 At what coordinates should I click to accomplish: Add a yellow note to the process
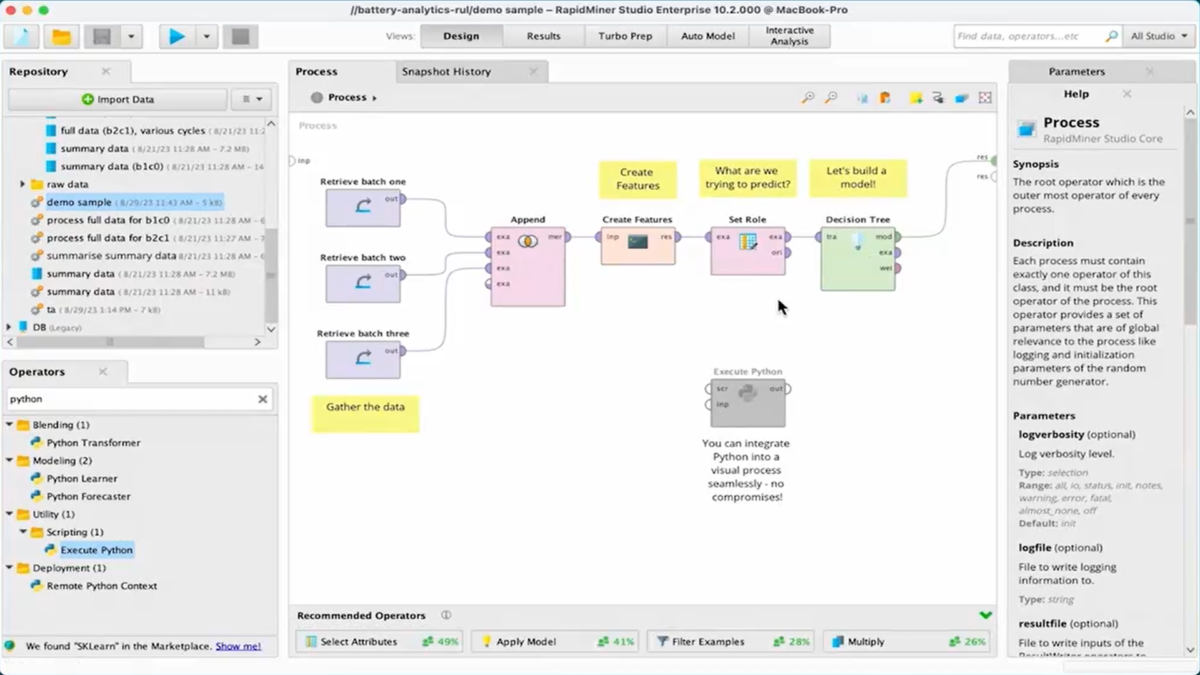(x=915, y=97)
